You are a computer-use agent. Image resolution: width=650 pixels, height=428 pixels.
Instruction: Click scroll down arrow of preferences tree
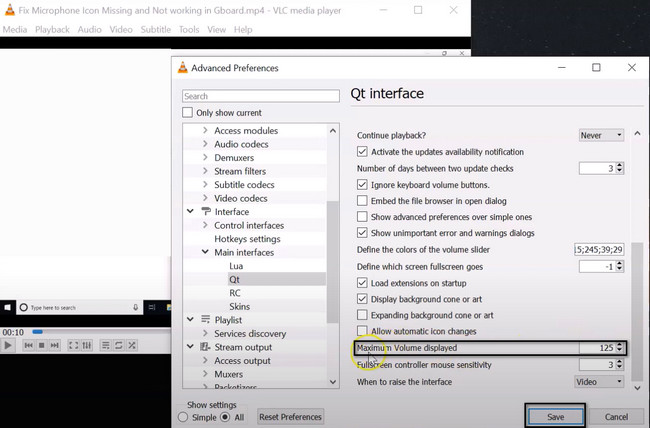coord(333,382)
